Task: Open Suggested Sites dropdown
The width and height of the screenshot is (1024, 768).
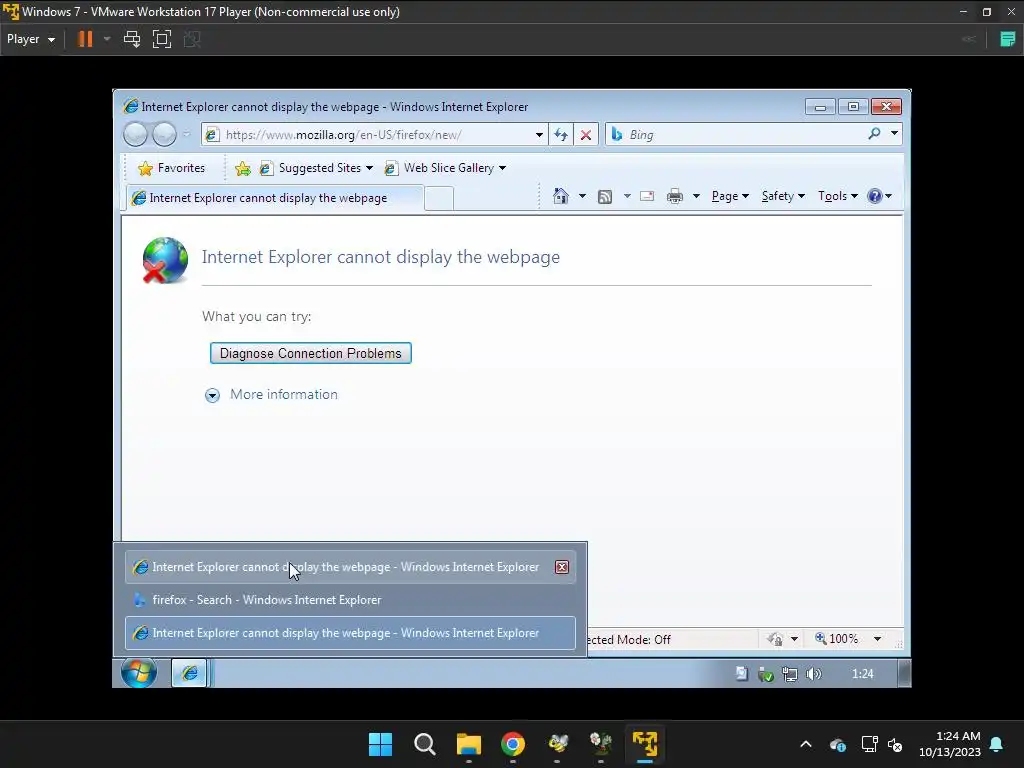Action: (316, 168)
